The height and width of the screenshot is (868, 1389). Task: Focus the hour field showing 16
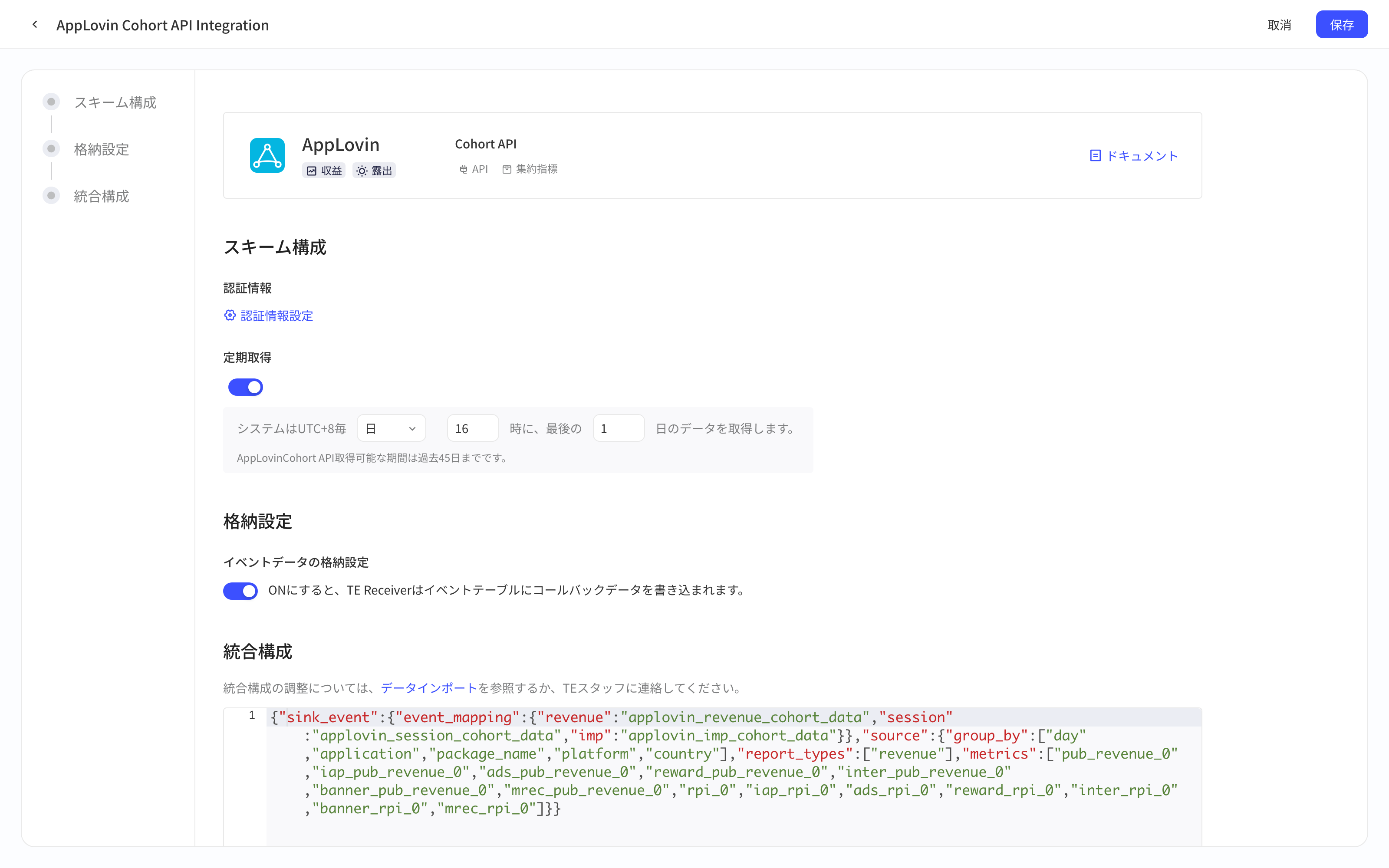[x=472, y=428]
